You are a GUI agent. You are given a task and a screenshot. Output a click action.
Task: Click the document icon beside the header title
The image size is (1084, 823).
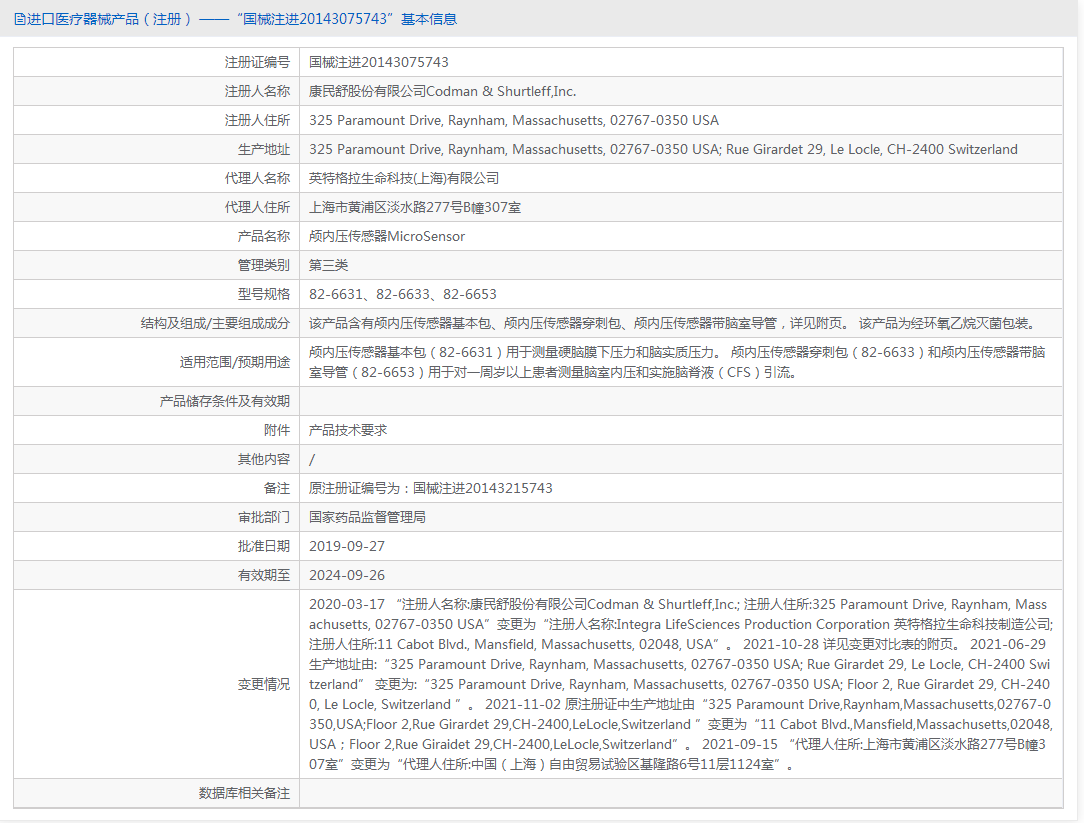coord(20,19)
